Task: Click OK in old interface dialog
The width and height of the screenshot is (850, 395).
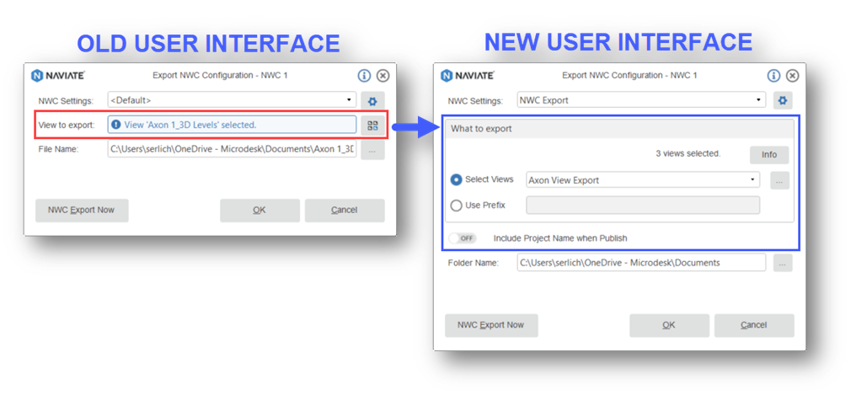Action: coord(260,210)
